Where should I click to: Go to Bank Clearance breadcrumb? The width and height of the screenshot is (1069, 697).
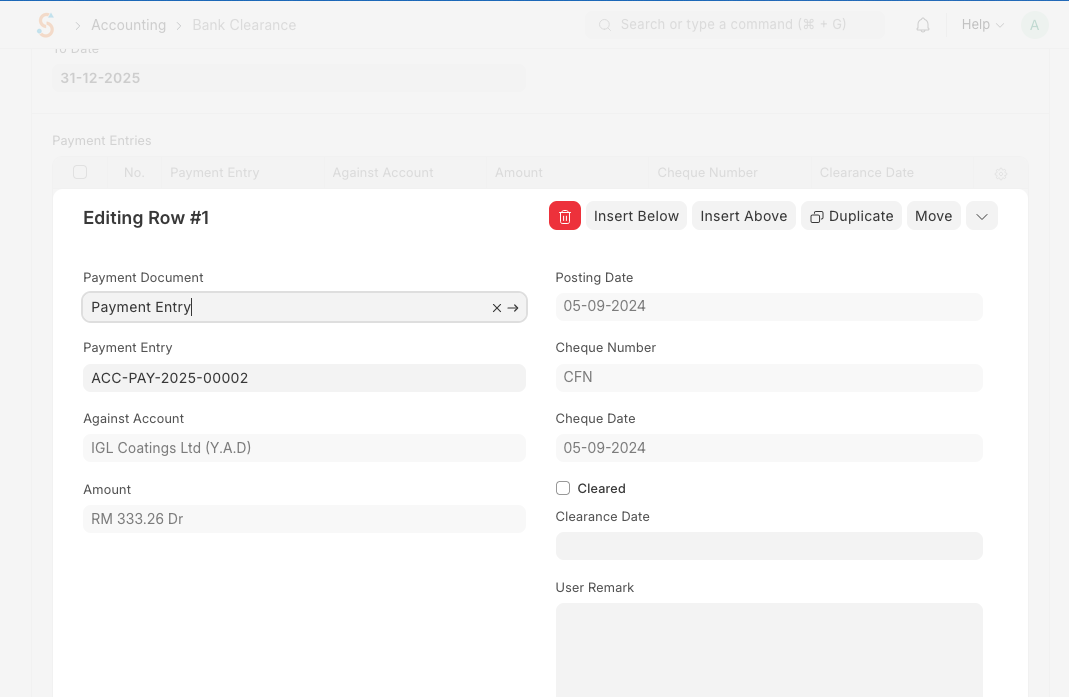pos(244,25)
